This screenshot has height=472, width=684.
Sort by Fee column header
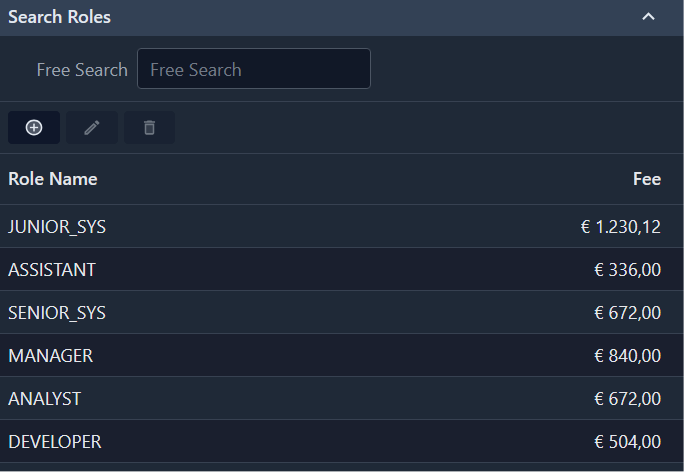pos(646,179)
